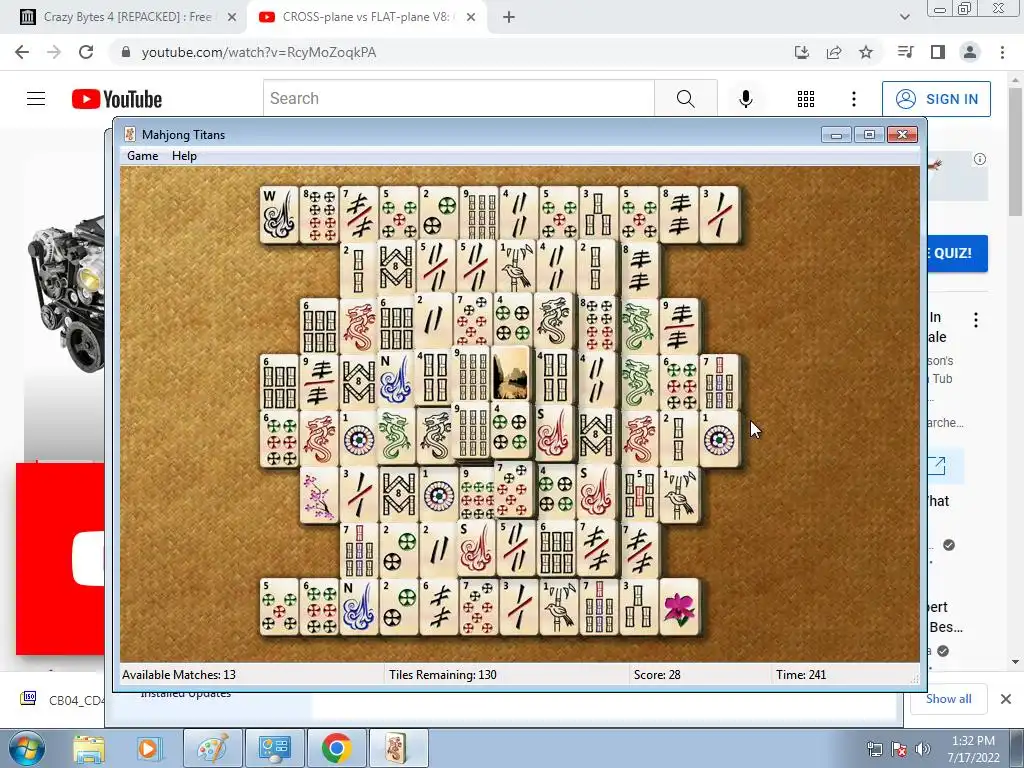
Task: Click the blue QUIZ! button
Action: coord(957,253)
